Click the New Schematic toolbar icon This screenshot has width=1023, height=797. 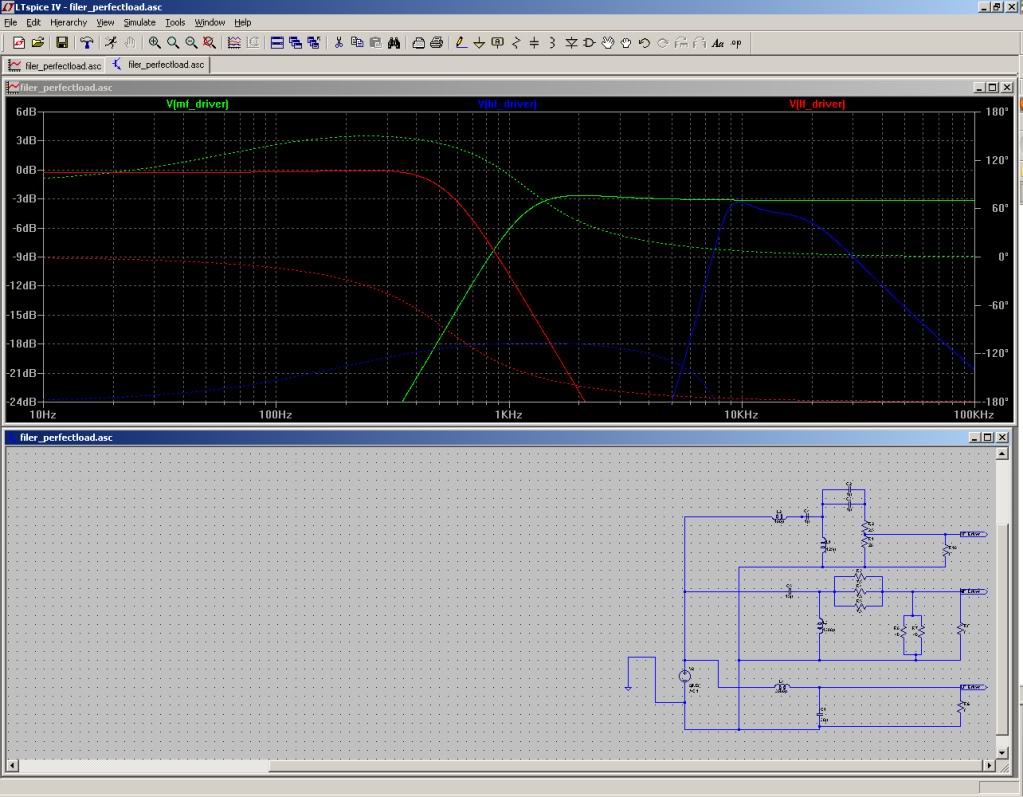[19, 43]
